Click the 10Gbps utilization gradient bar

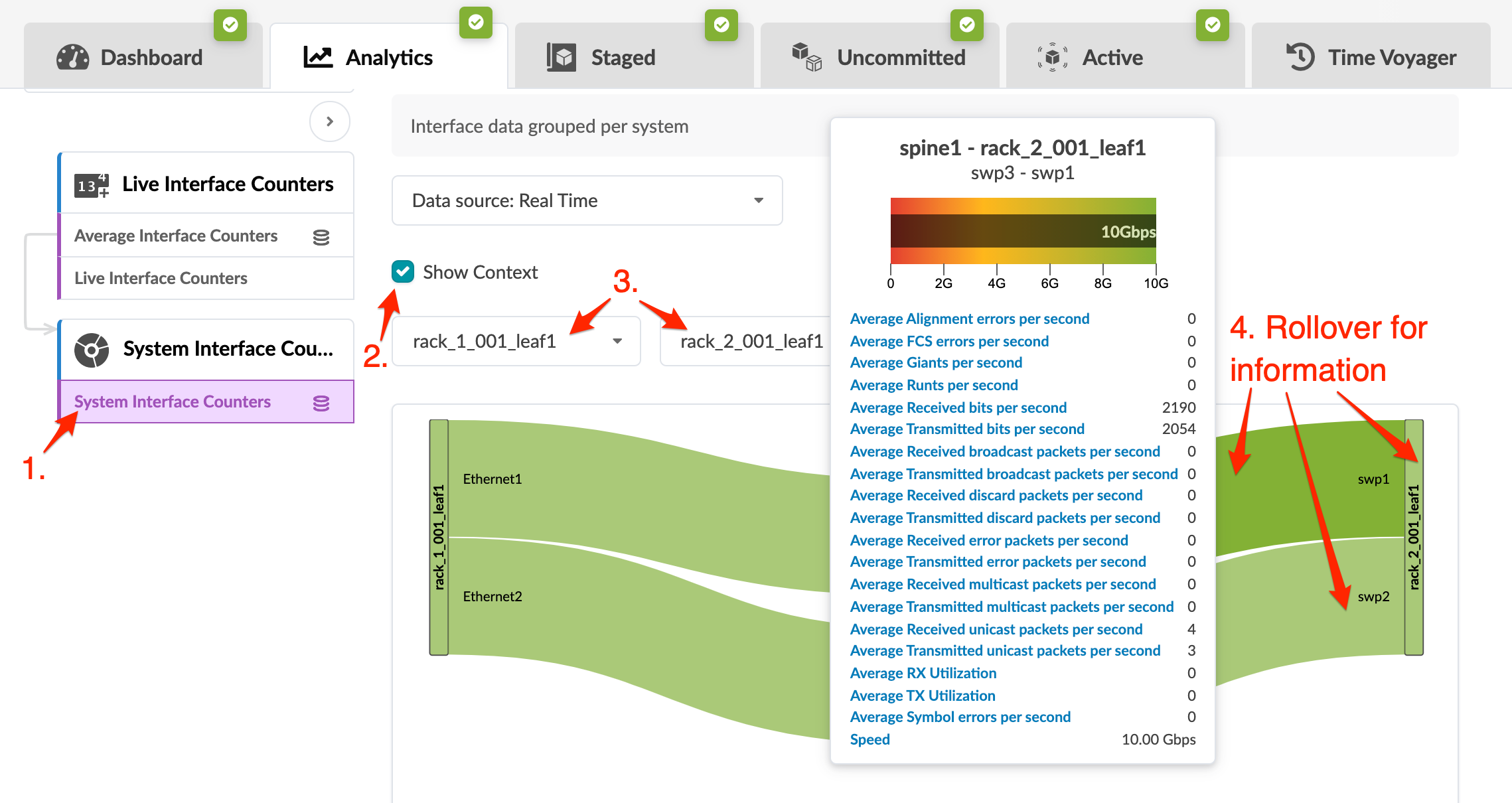(x=1022, y=231)
